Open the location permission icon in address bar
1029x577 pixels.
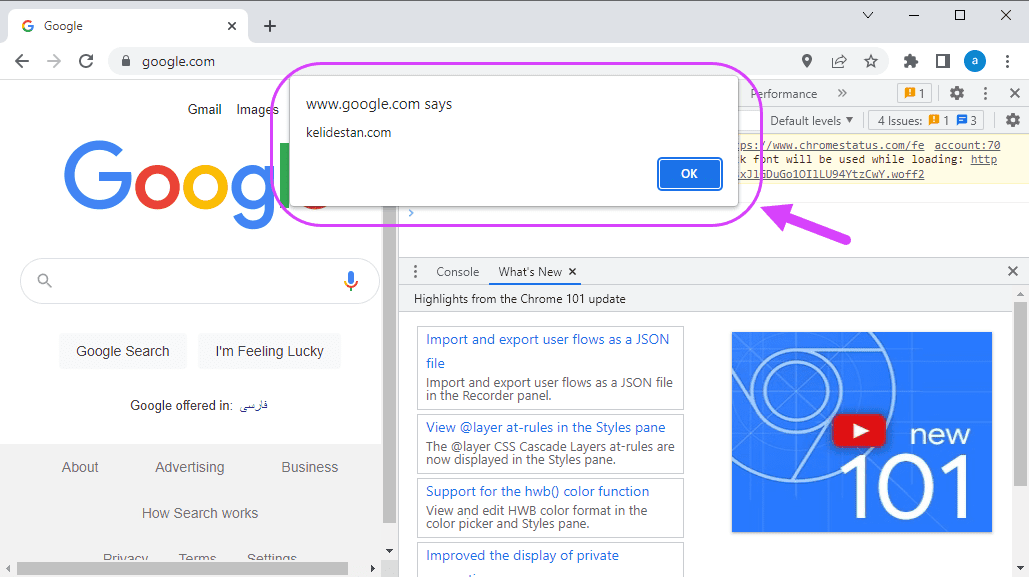807,61
